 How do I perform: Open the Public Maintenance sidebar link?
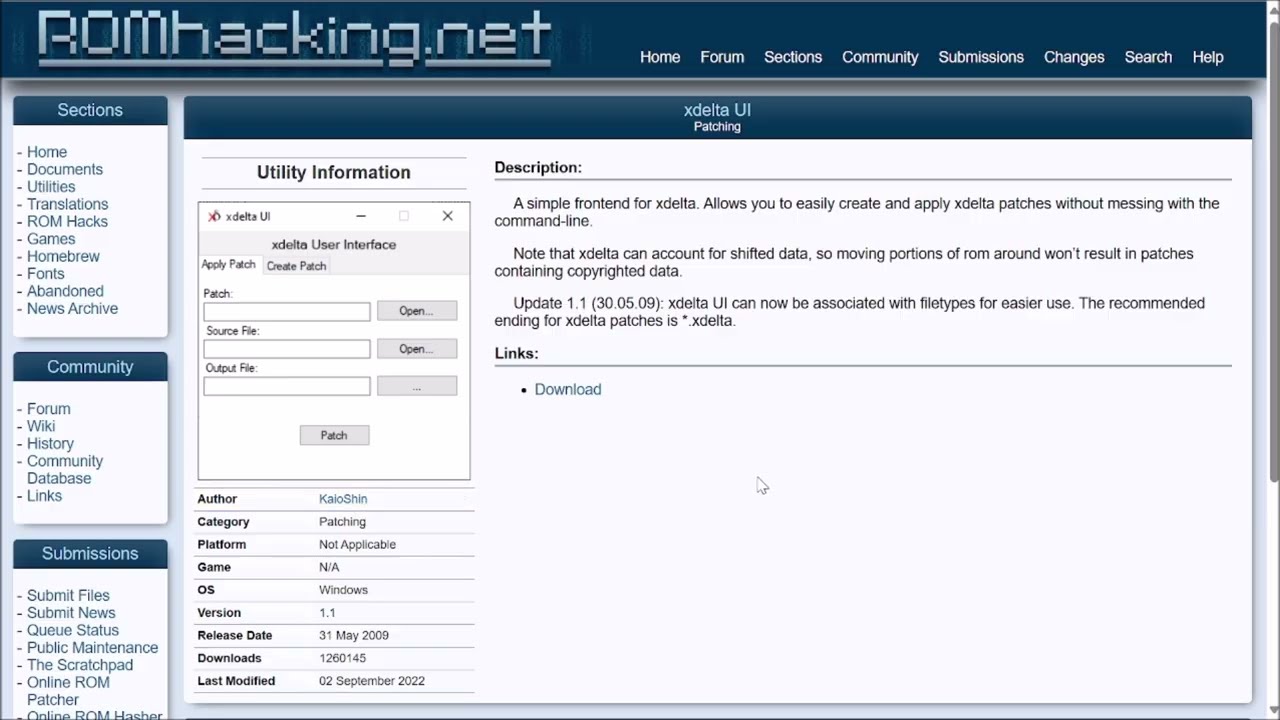(x=92, y=648)
